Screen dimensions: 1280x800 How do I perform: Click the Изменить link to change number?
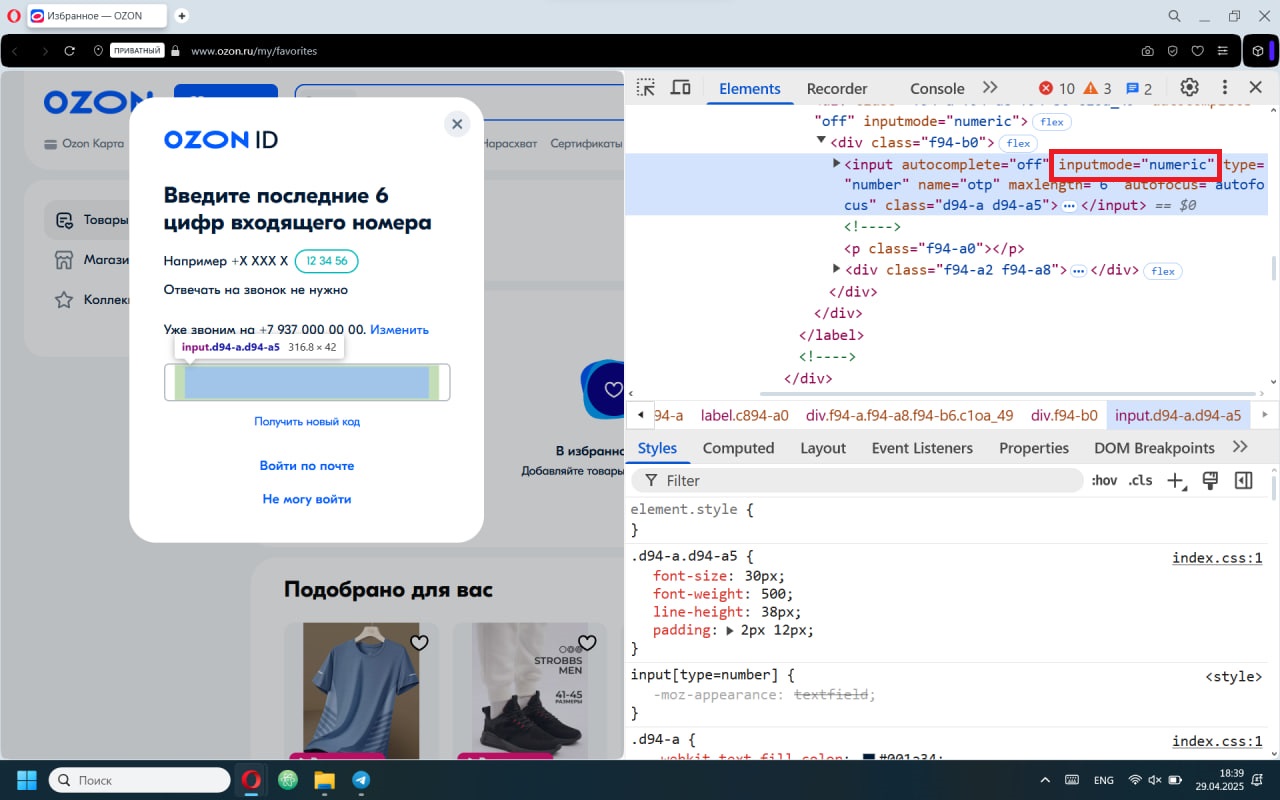pos(399,330)
